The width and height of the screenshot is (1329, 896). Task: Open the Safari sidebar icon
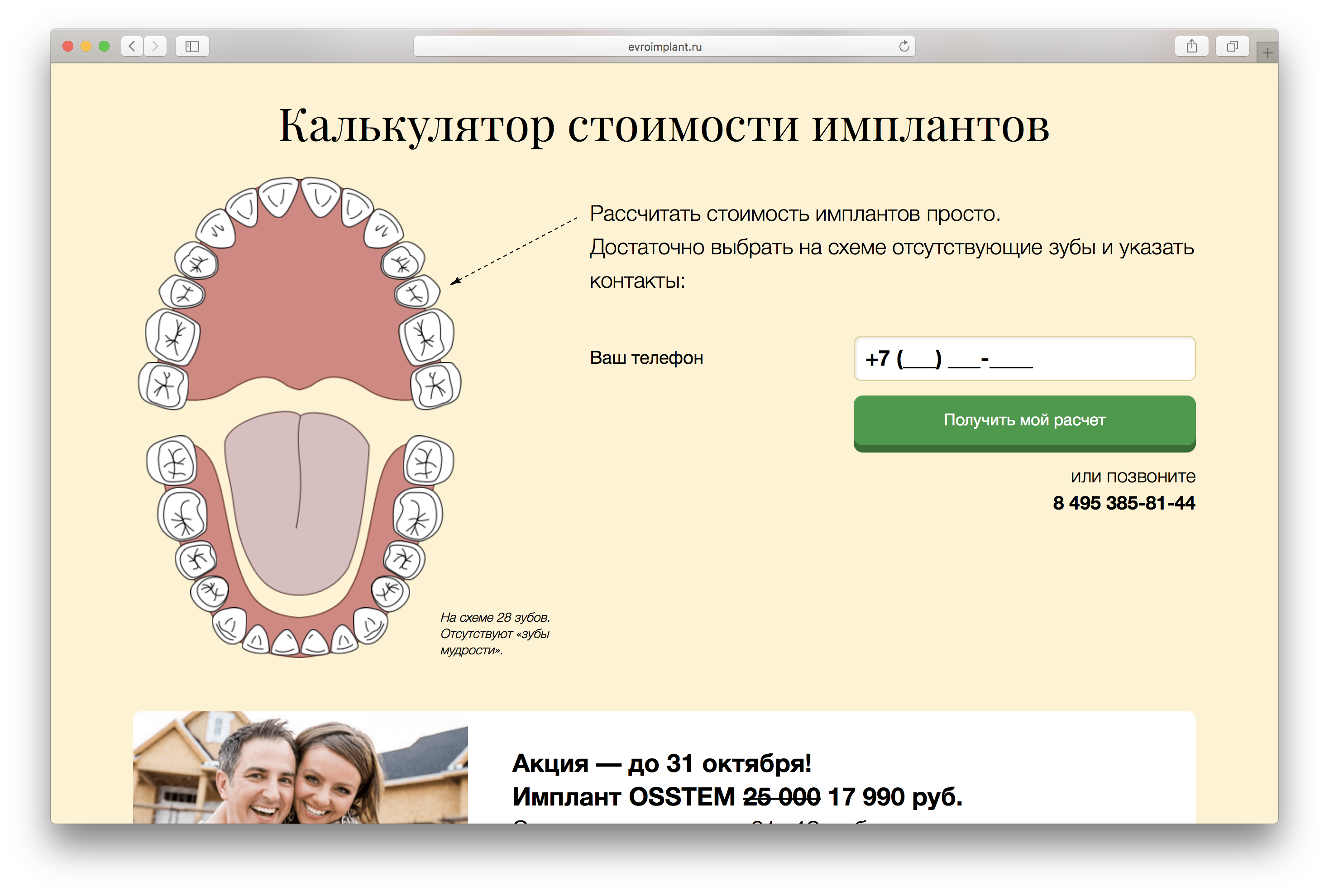(191, 46)
